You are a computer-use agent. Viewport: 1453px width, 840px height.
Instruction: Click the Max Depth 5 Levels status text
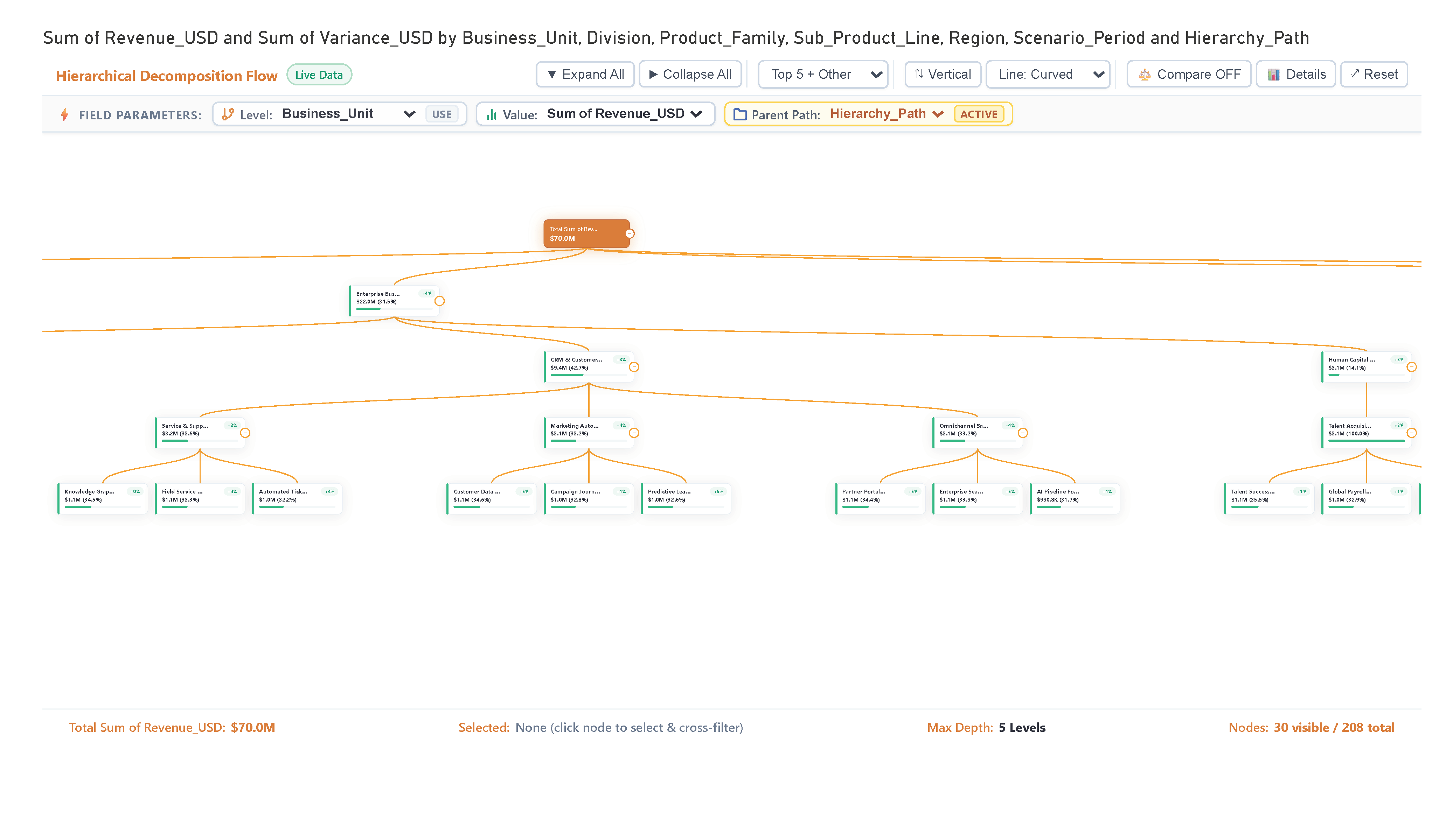pos(986,728)
